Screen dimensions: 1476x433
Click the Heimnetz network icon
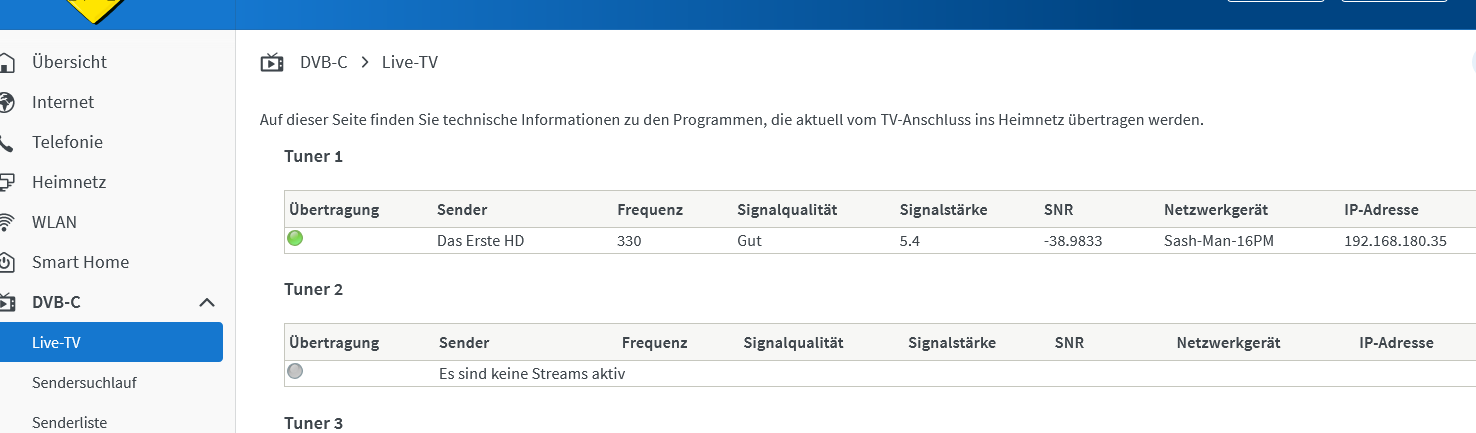6,182
